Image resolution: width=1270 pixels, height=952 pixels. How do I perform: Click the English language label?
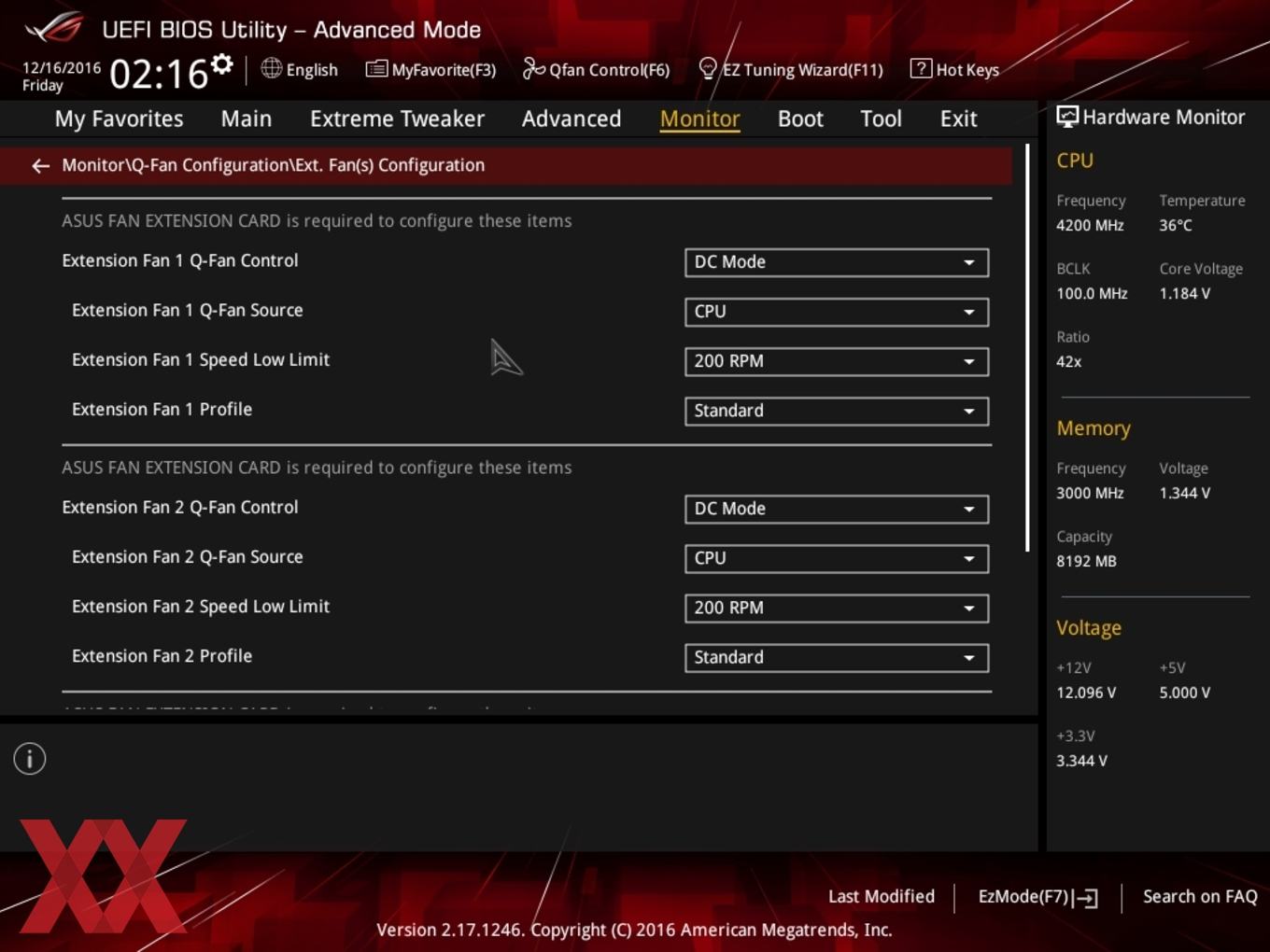pos(312,70)
